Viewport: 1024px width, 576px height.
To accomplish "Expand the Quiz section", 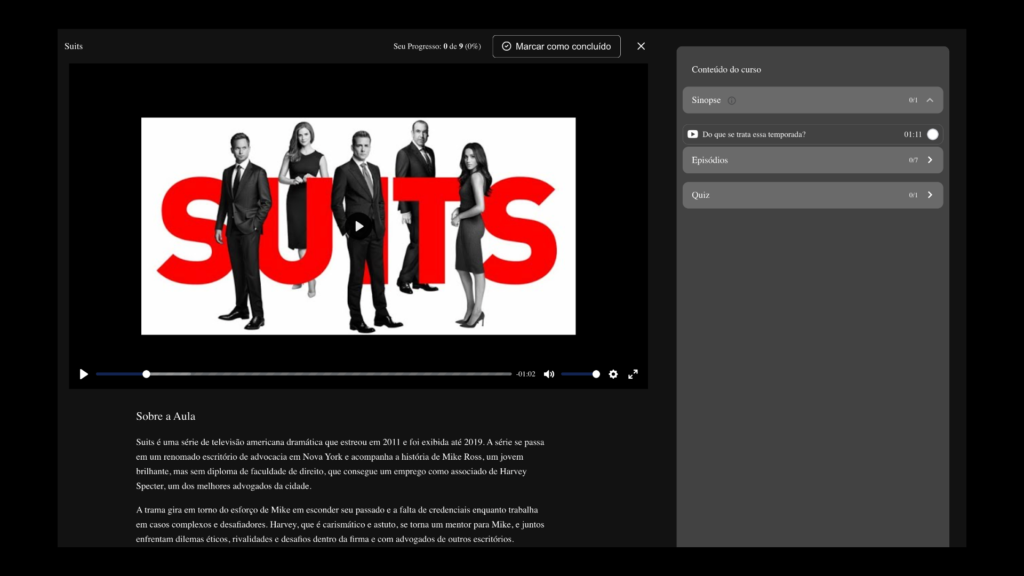I will tap(930, 195).
